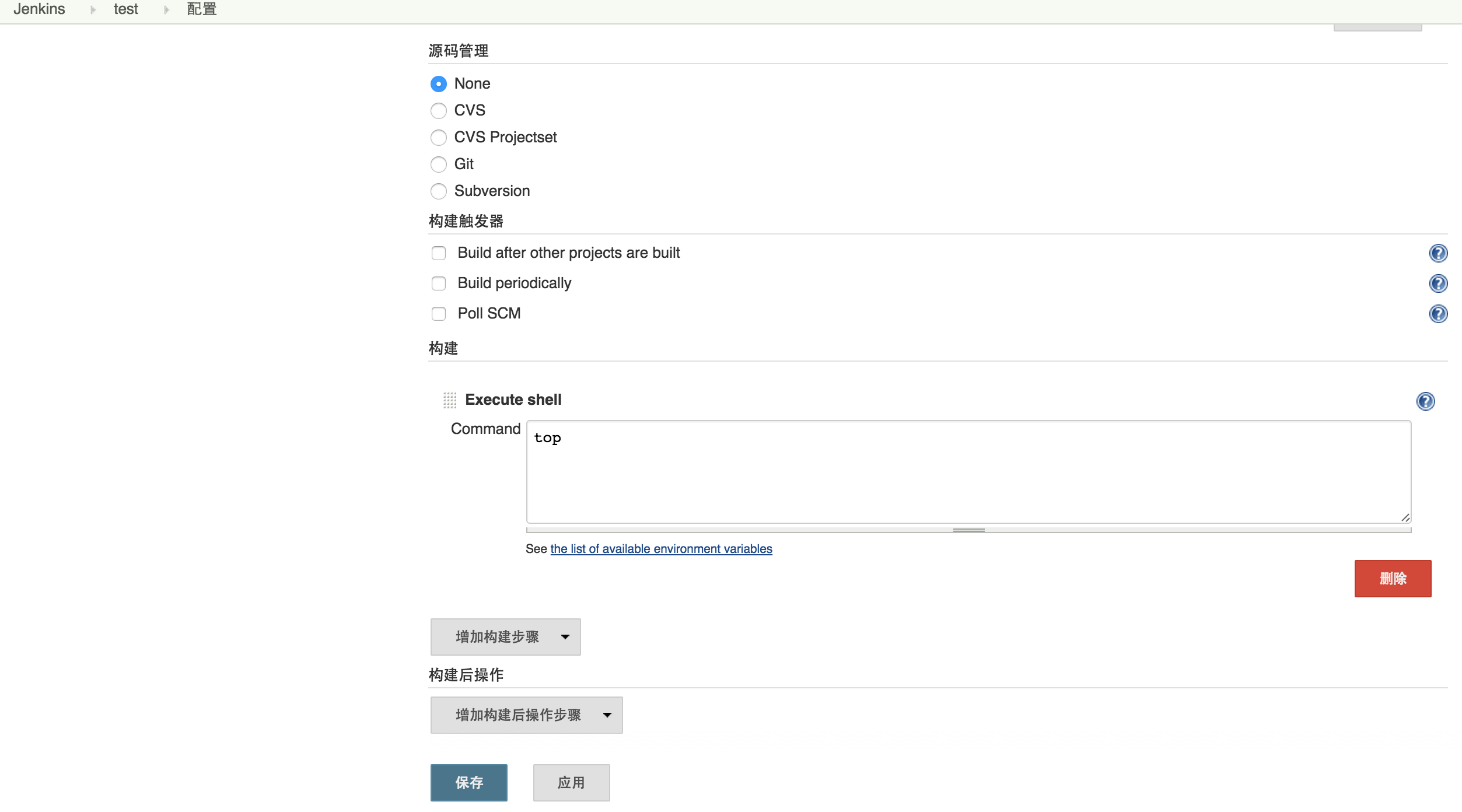Go to 配置 breadcrumb
This screenshot has height=812, width=1462.
coord(202,9)
